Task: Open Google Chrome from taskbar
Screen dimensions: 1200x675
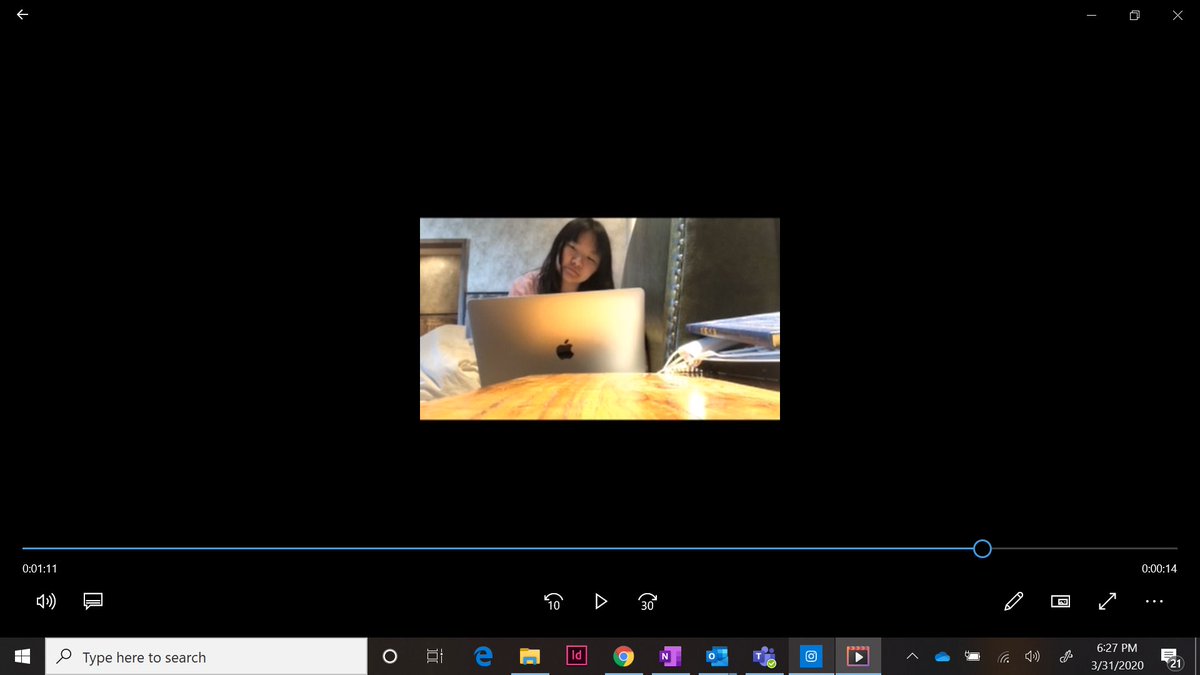Action: [623, 657]
